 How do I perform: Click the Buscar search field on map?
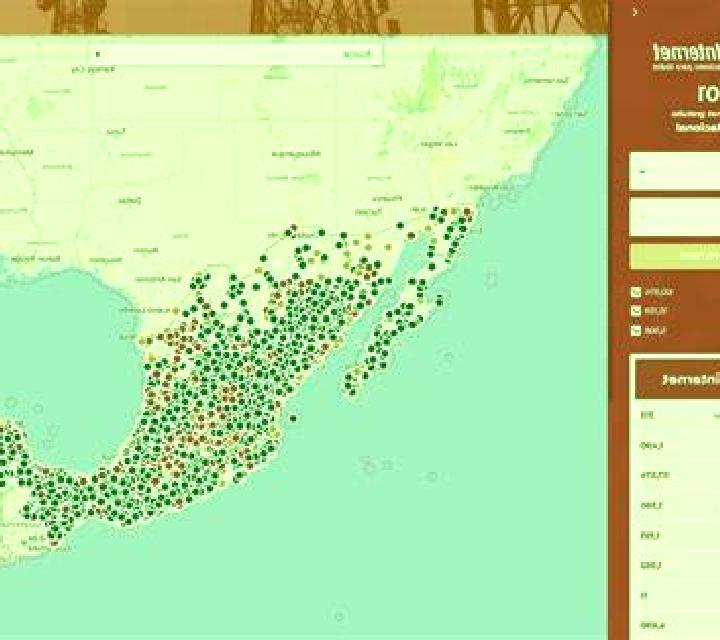(x=235, y=54)
